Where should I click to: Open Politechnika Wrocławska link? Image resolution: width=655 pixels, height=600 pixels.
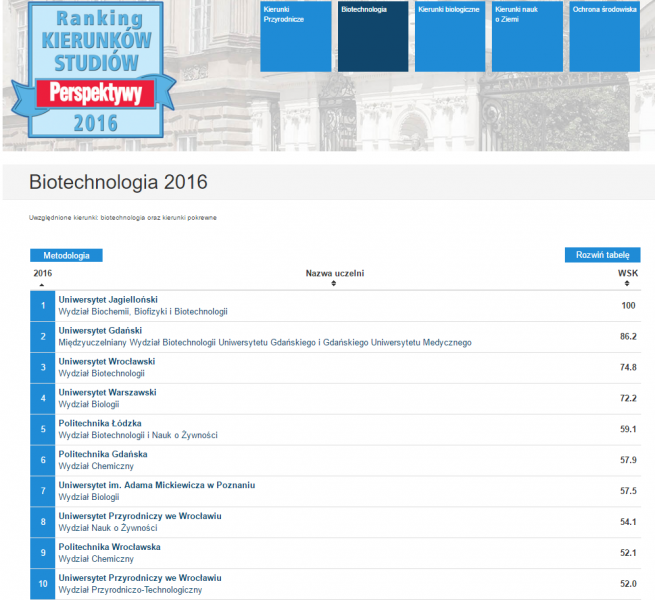point(109,547)
